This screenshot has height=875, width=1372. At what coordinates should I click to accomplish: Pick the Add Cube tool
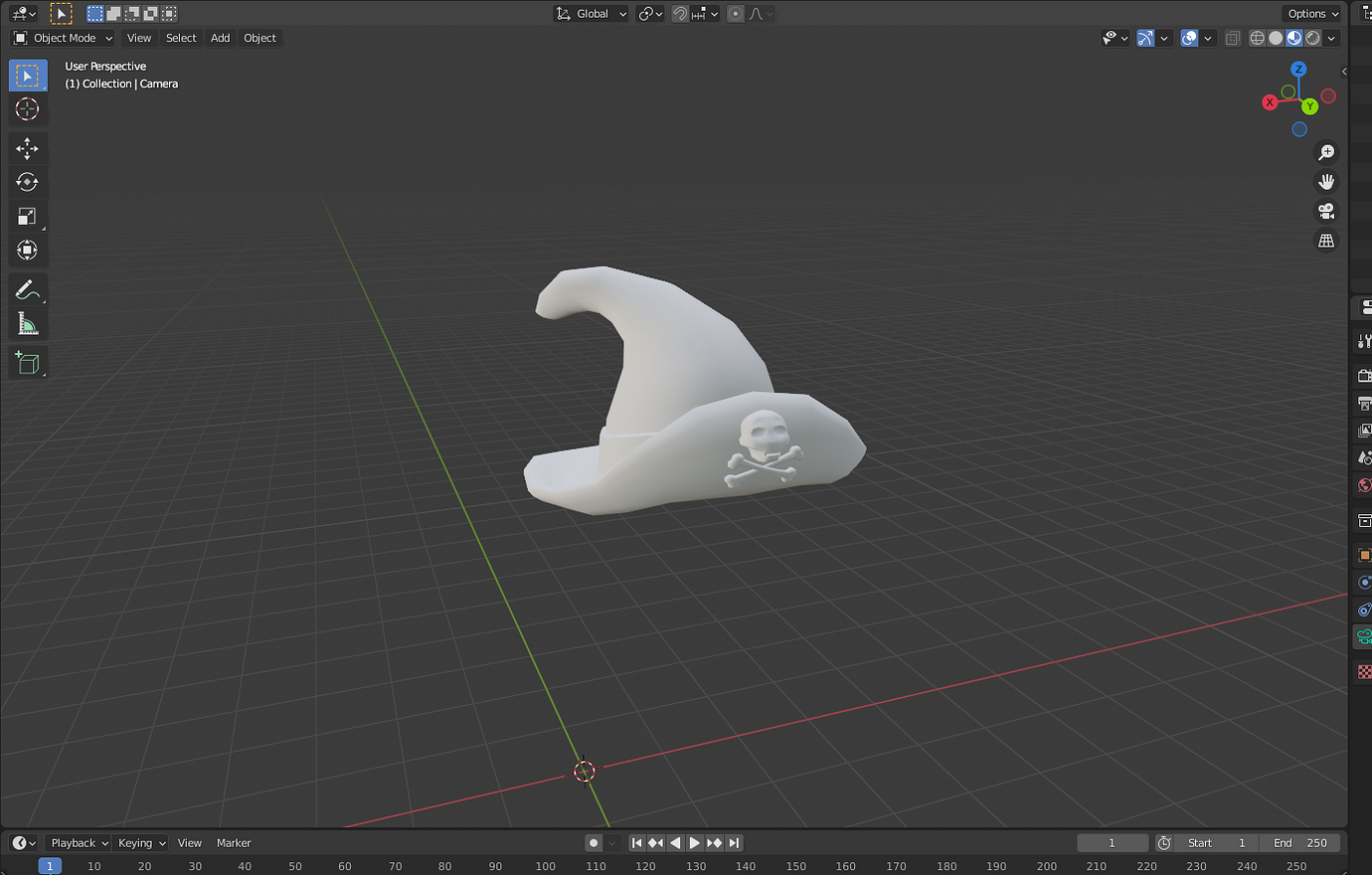pyautogui.click(x=28, y=362)
